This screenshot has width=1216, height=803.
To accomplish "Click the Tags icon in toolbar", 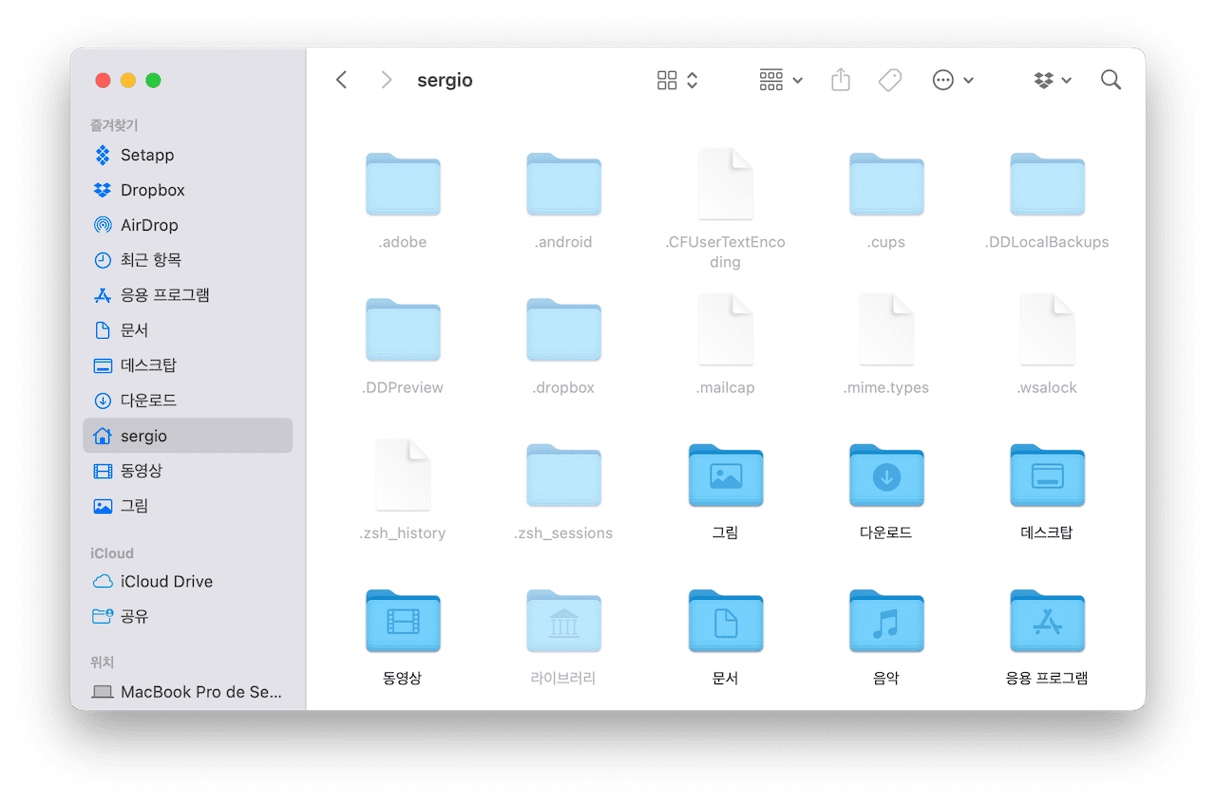I will (x=889, y=80).
